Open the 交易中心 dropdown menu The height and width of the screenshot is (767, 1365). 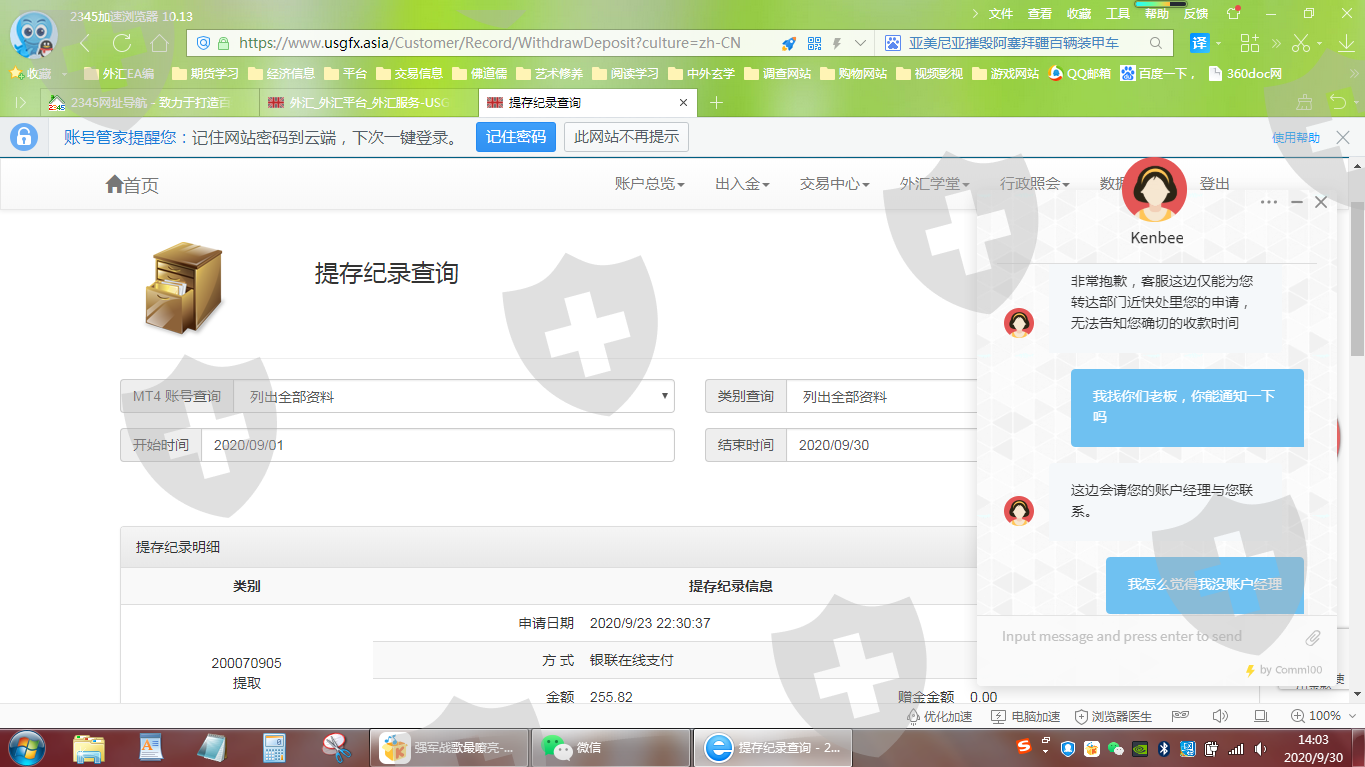(834, 184)
